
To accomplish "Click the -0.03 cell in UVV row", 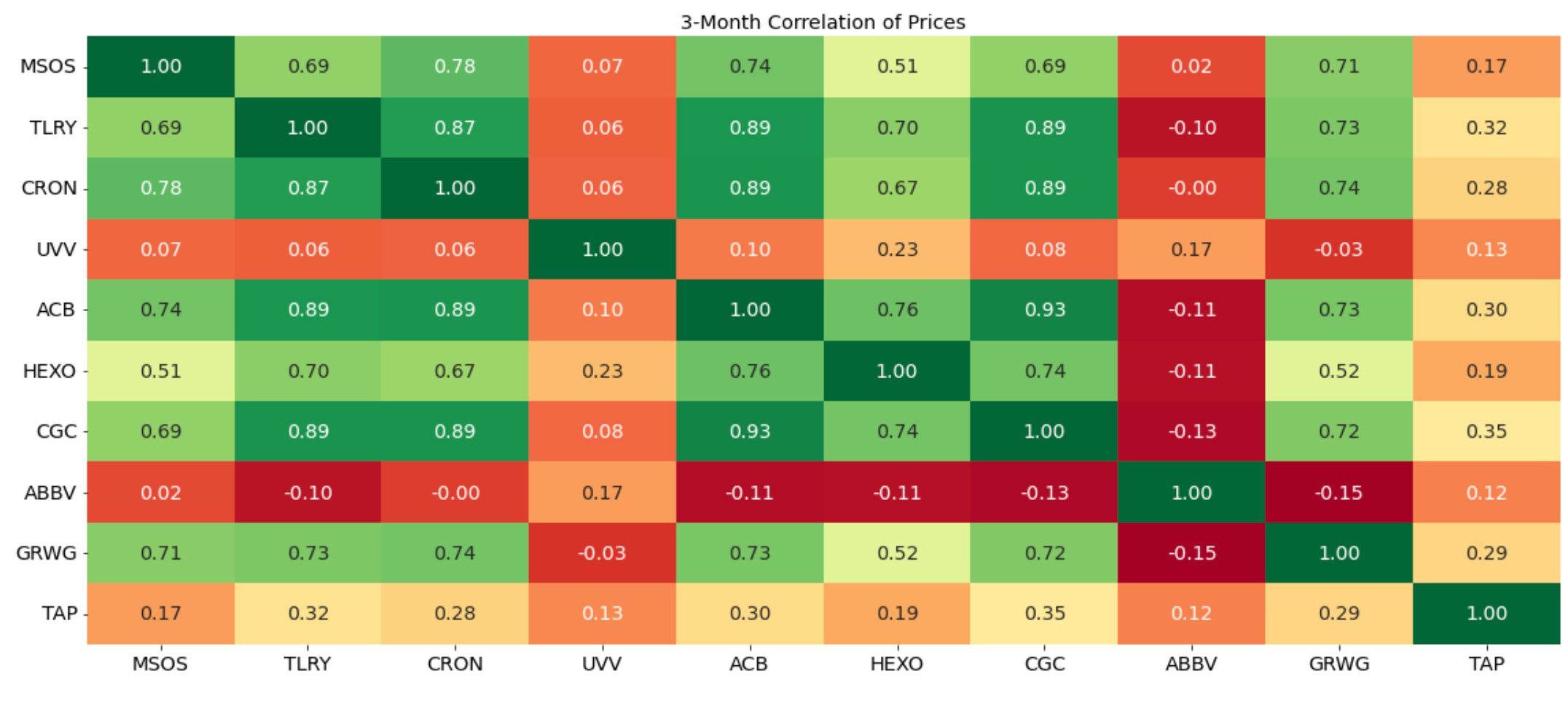I will 1338,249.
